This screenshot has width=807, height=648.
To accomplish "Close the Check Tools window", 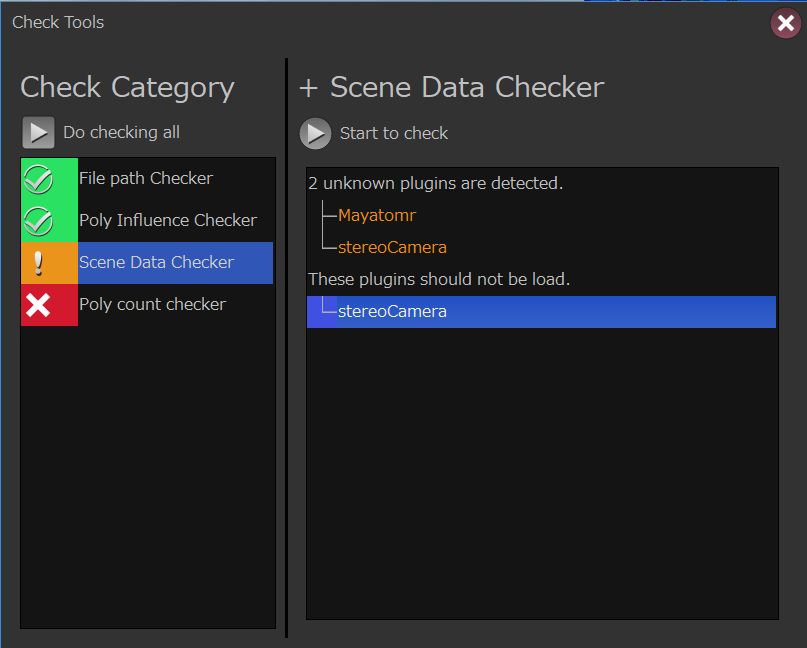I will 785,23.
